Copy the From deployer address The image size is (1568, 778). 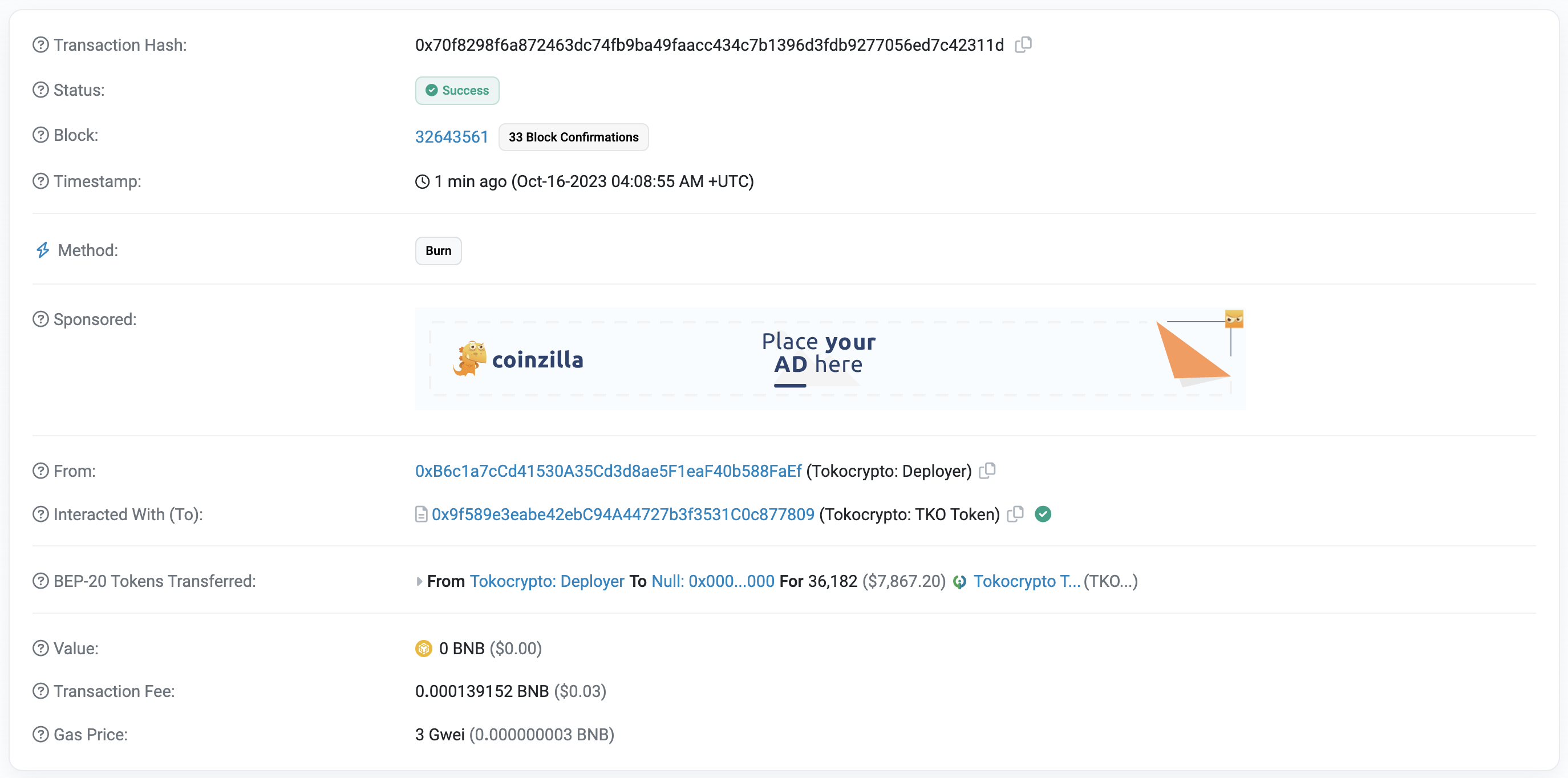coord(987,471)
